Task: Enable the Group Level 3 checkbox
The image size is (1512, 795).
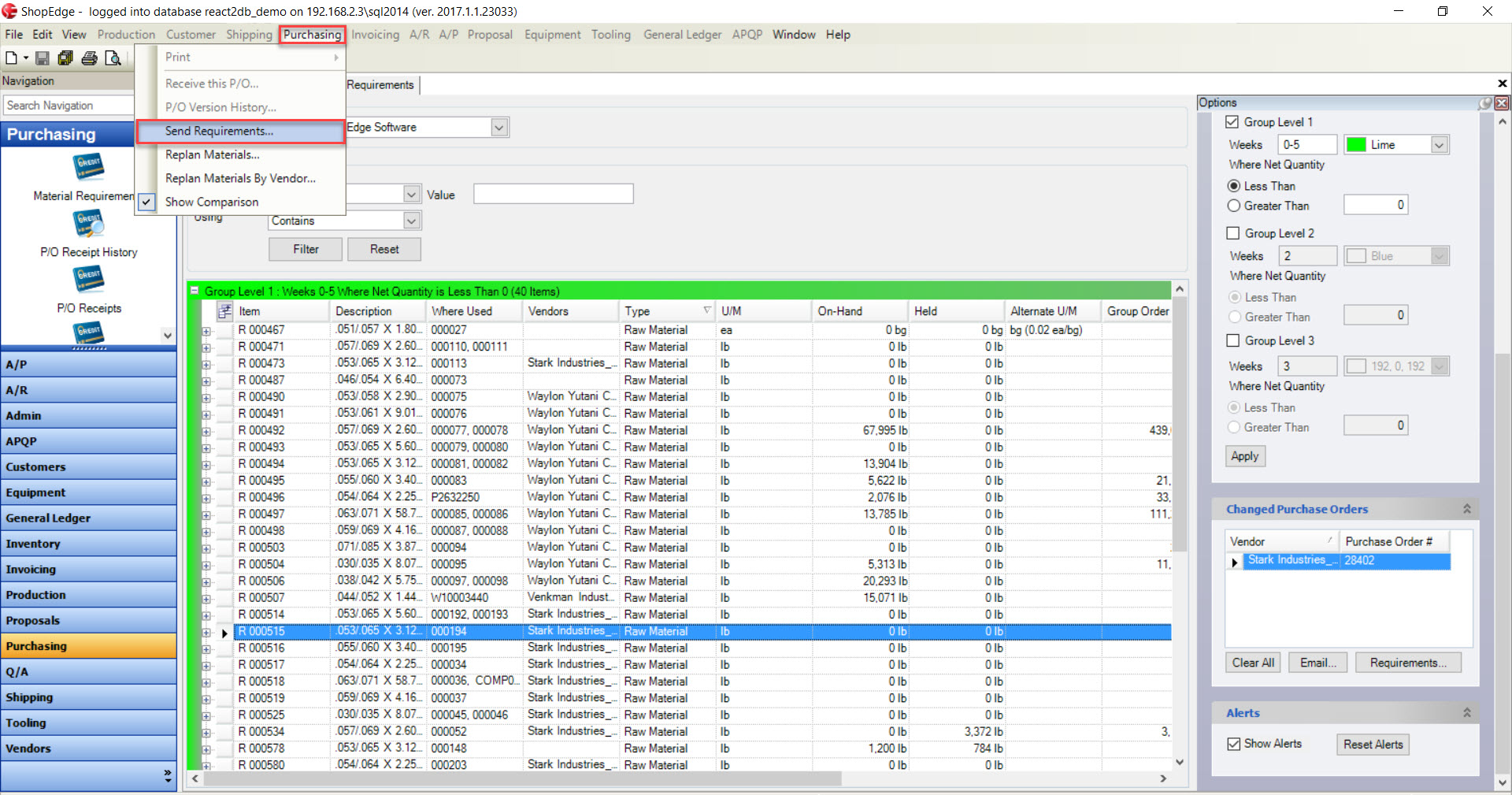Action: pyautogui.click(x=1233, y=340)
